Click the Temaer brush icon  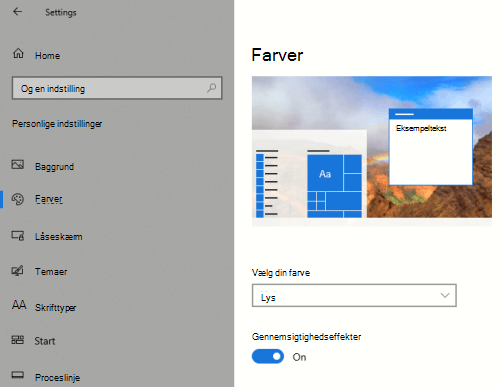point(18,271)
